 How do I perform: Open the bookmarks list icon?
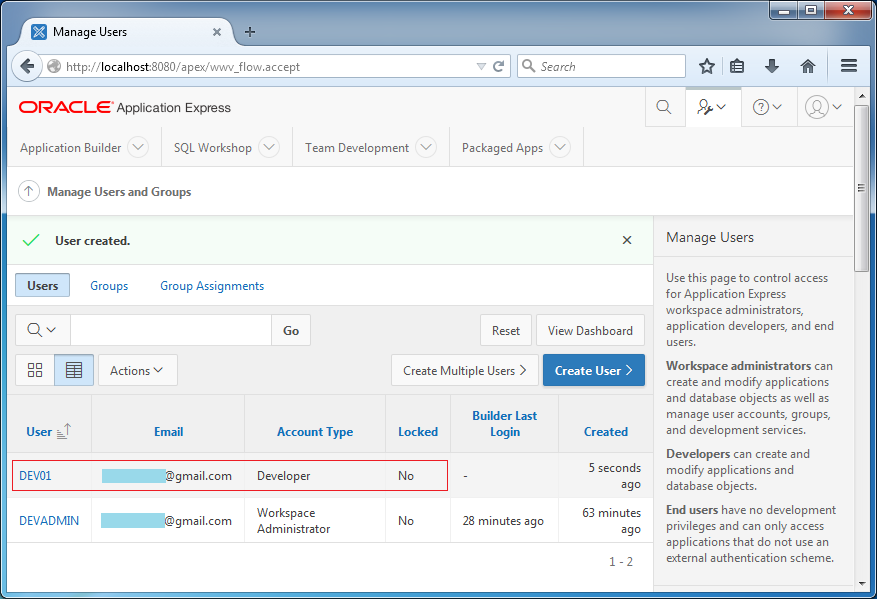pyautogui.click(x=737, y=67)
